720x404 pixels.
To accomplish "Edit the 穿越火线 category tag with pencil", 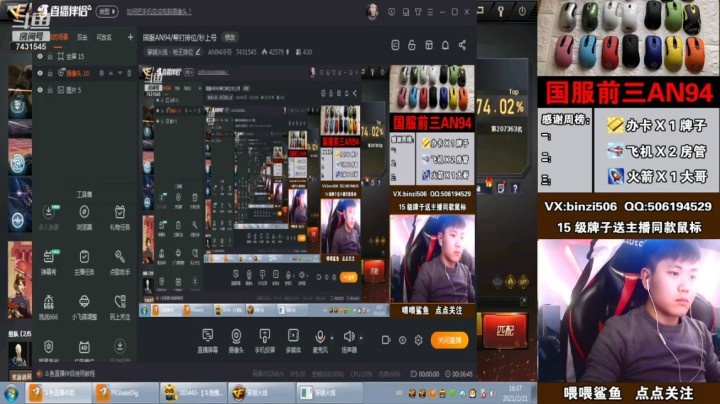I will pyautogui.click(x=198, y=52).
